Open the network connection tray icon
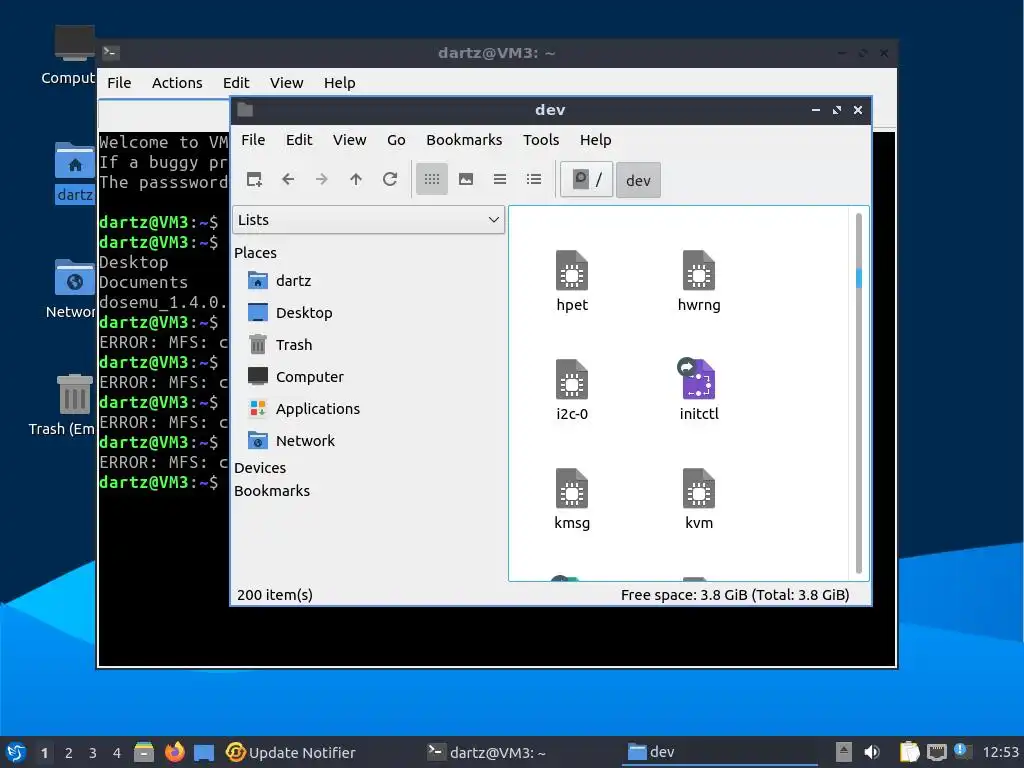 [936, 752]
